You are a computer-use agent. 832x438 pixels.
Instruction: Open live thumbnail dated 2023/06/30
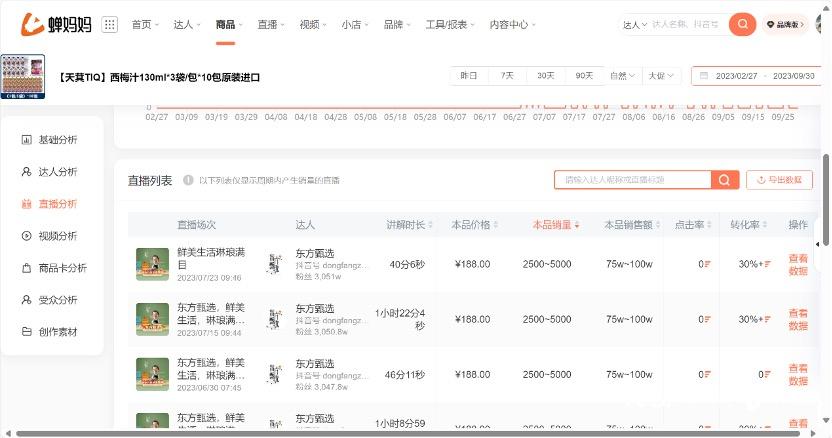(x=152, y=374)
